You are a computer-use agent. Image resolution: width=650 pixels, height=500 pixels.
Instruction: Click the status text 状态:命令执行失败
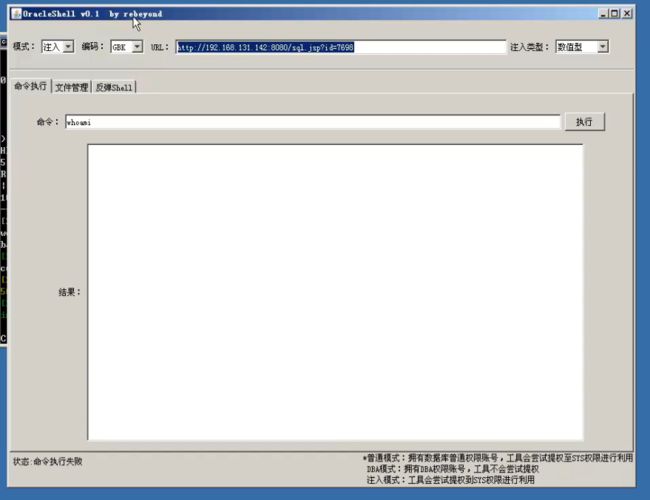[x=48, y=461]
